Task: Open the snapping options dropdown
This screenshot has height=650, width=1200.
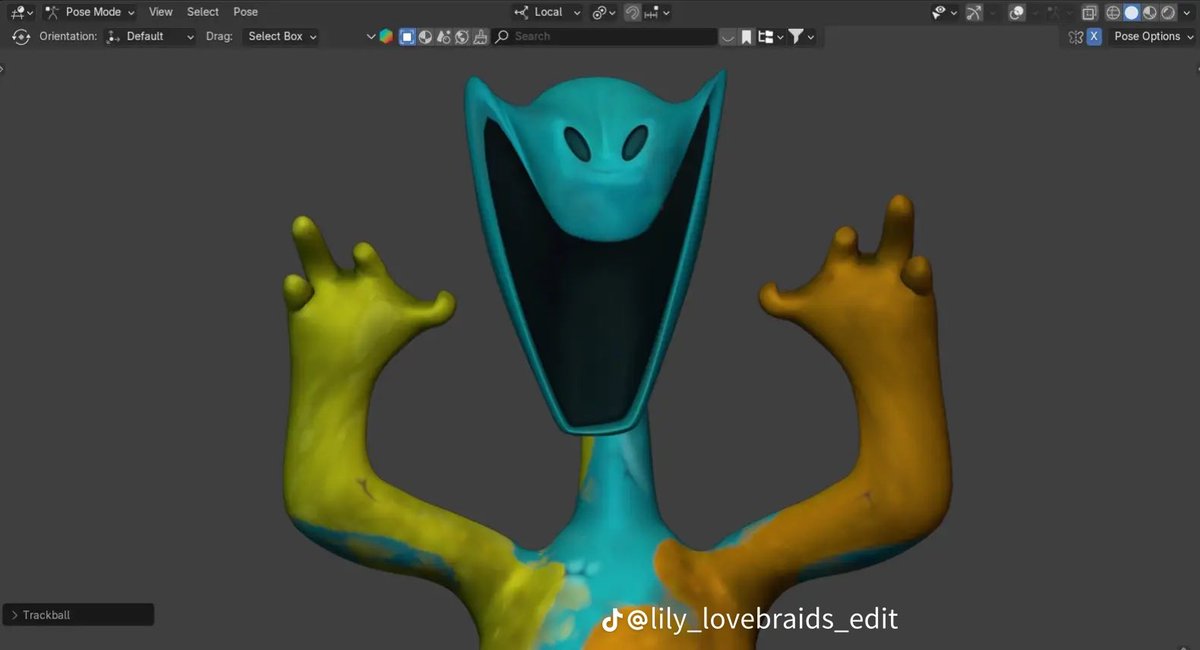Action: point(657,12)
